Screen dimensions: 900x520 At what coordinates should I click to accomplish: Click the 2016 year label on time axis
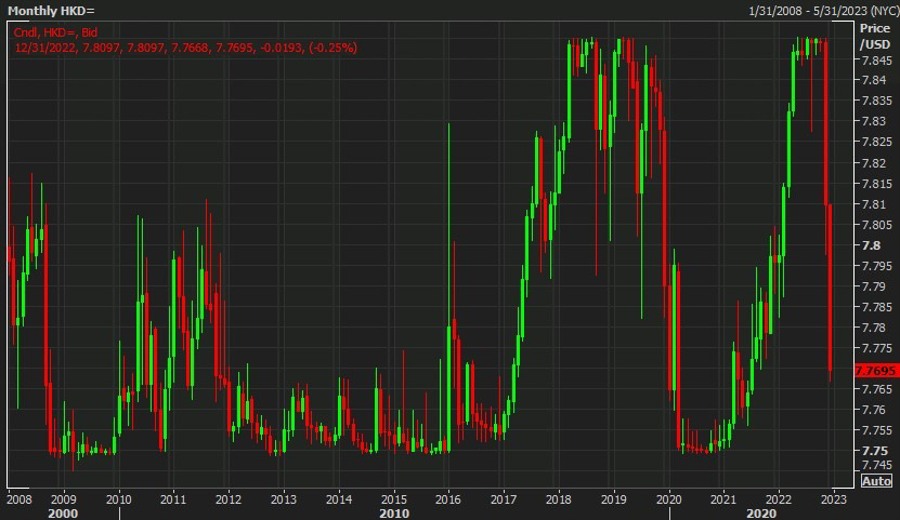point(449,498)
